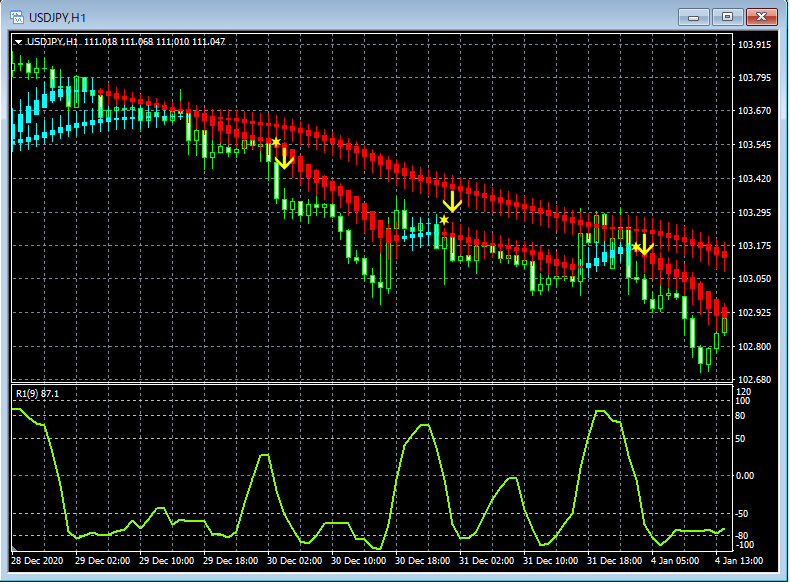Click the 103.295 price label
The image size is (790, 582).
tap(754, 213)
